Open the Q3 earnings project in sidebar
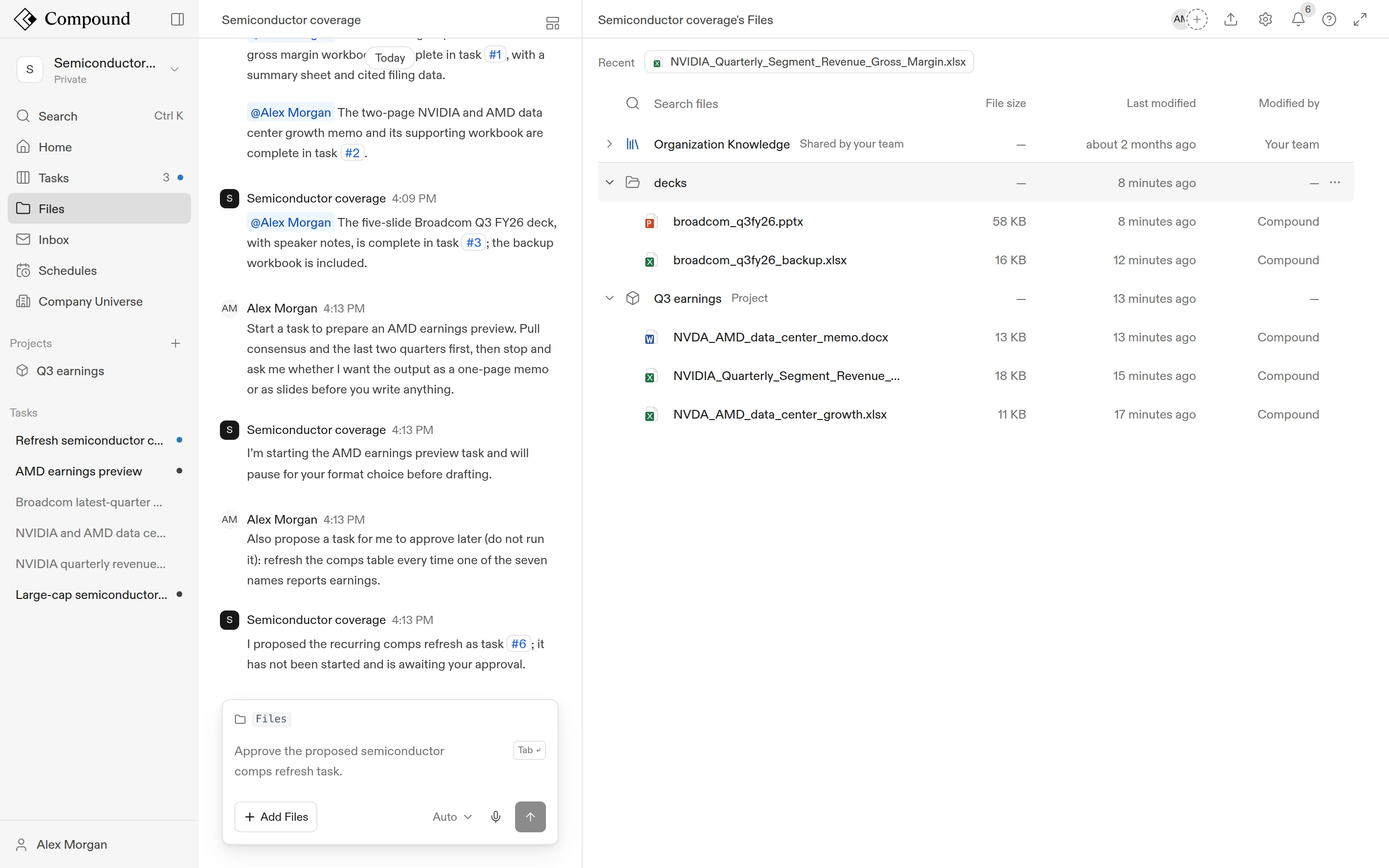Screen dimensions: 1389x868 [x=99, y=371]
